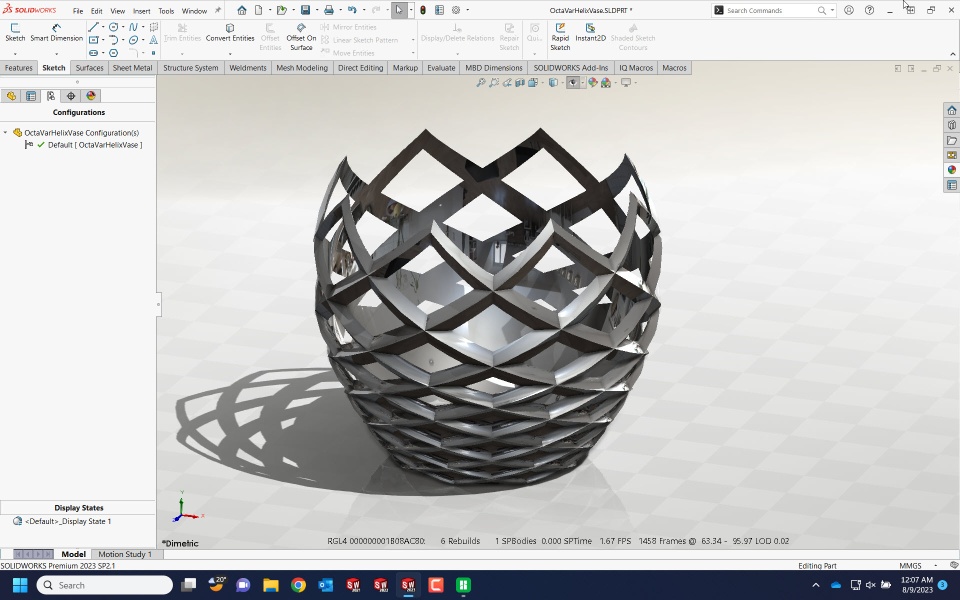Collapse the OctaVarHelixVase Configuration(s) tree node
The height and width of the screenshot is (600, 960).
[x=6, y=132]
